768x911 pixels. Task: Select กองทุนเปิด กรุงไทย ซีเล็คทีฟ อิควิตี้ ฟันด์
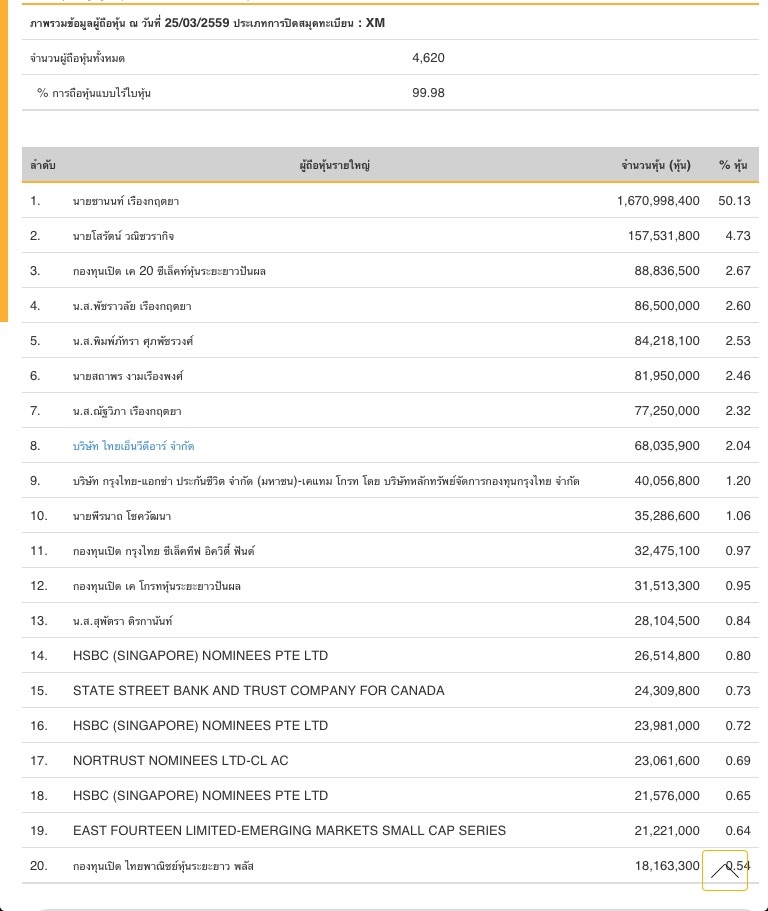point(164,551)
